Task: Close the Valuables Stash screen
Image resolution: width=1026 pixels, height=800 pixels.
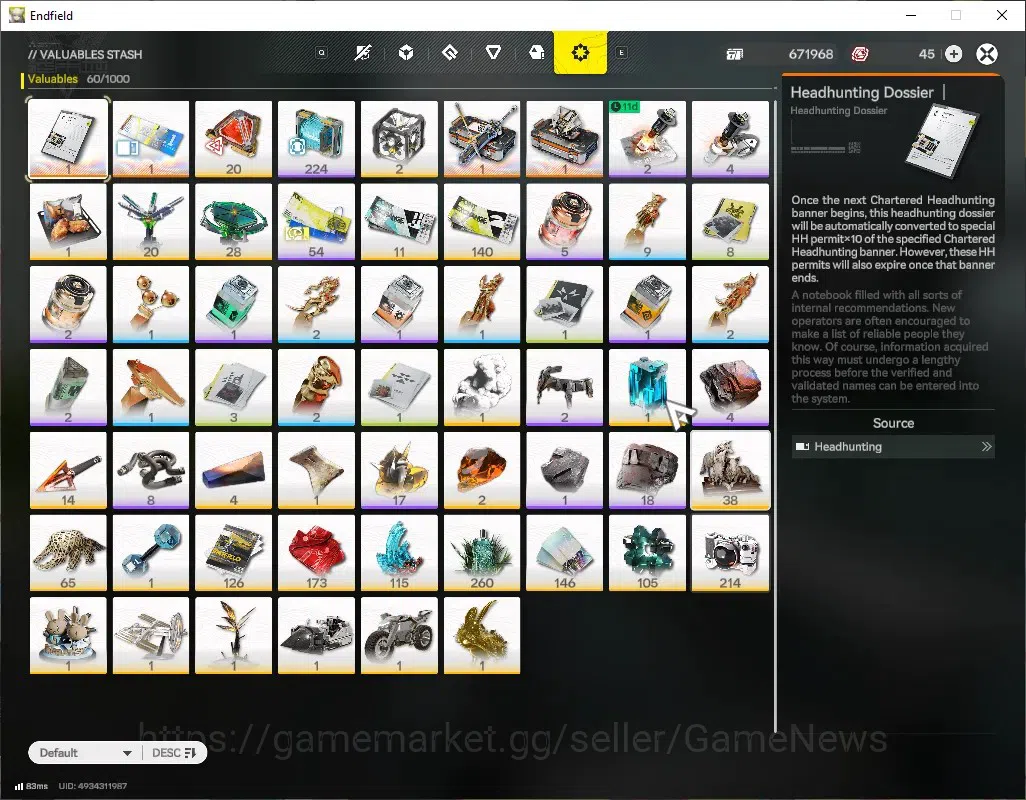Action: click(987, 54)
